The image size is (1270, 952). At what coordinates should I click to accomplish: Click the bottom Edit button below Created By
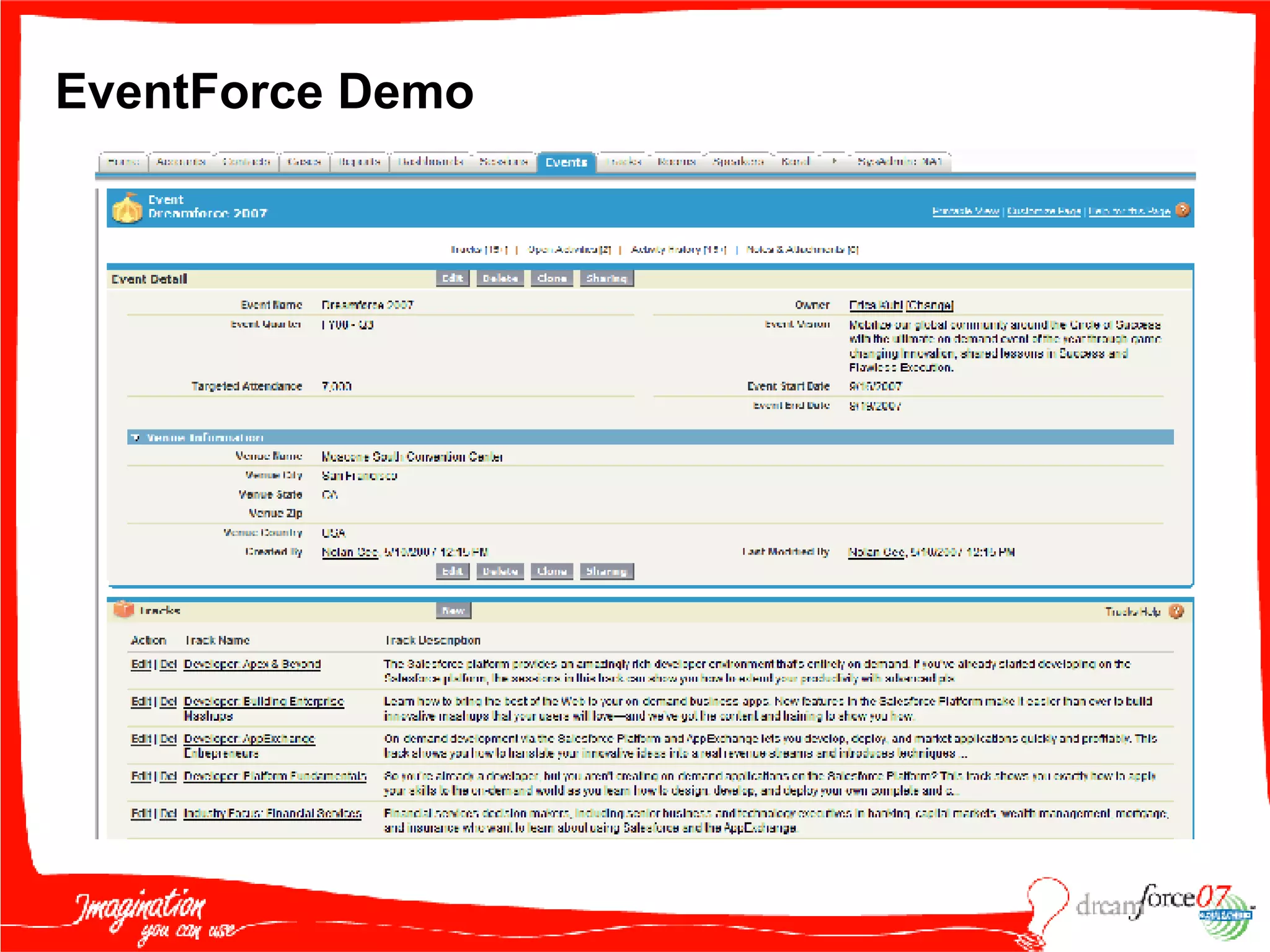453,571
